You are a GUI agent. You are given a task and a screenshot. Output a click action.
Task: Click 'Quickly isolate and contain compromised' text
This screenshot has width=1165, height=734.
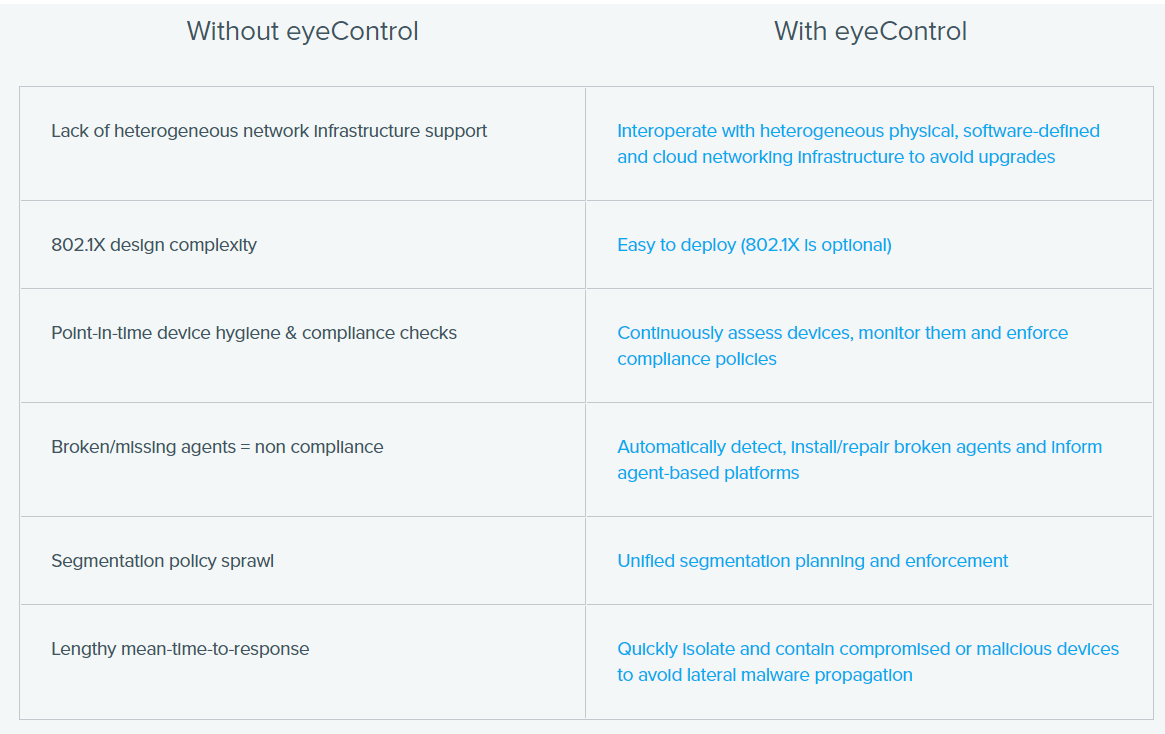pos(784,649)
